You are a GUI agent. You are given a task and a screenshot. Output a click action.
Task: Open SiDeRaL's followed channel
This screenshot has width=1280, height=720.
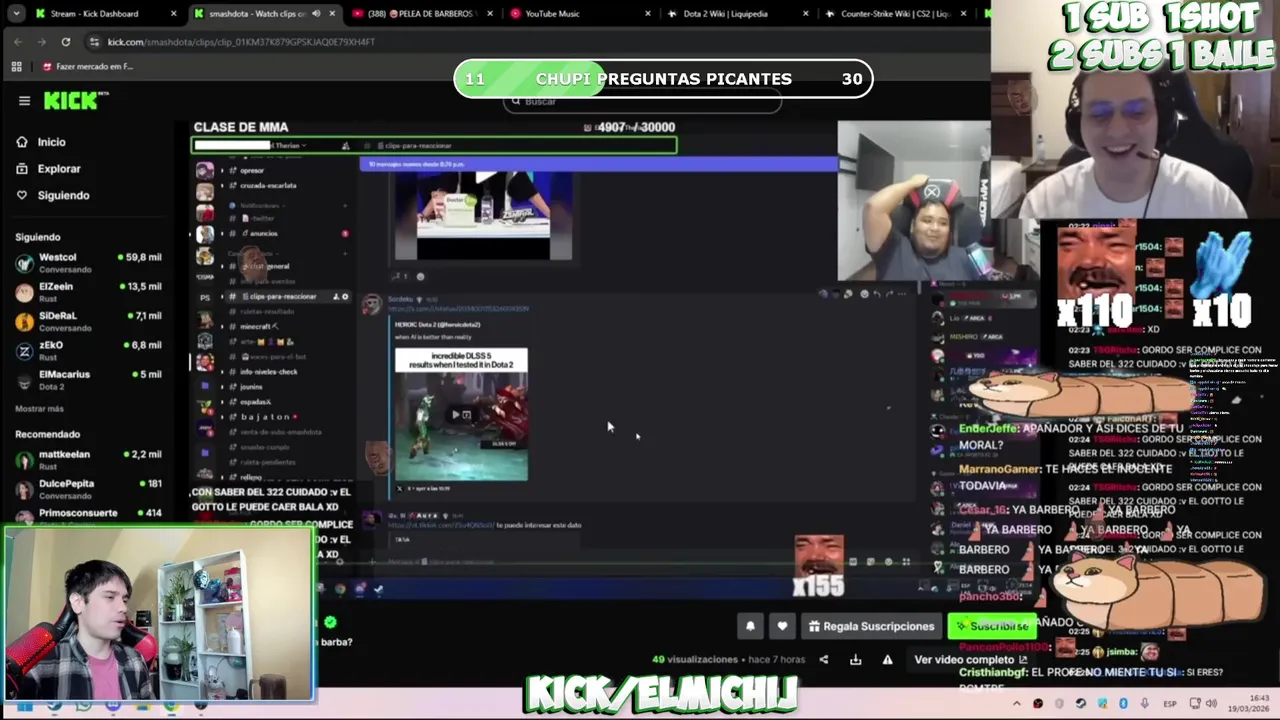[x=88, y=321]
